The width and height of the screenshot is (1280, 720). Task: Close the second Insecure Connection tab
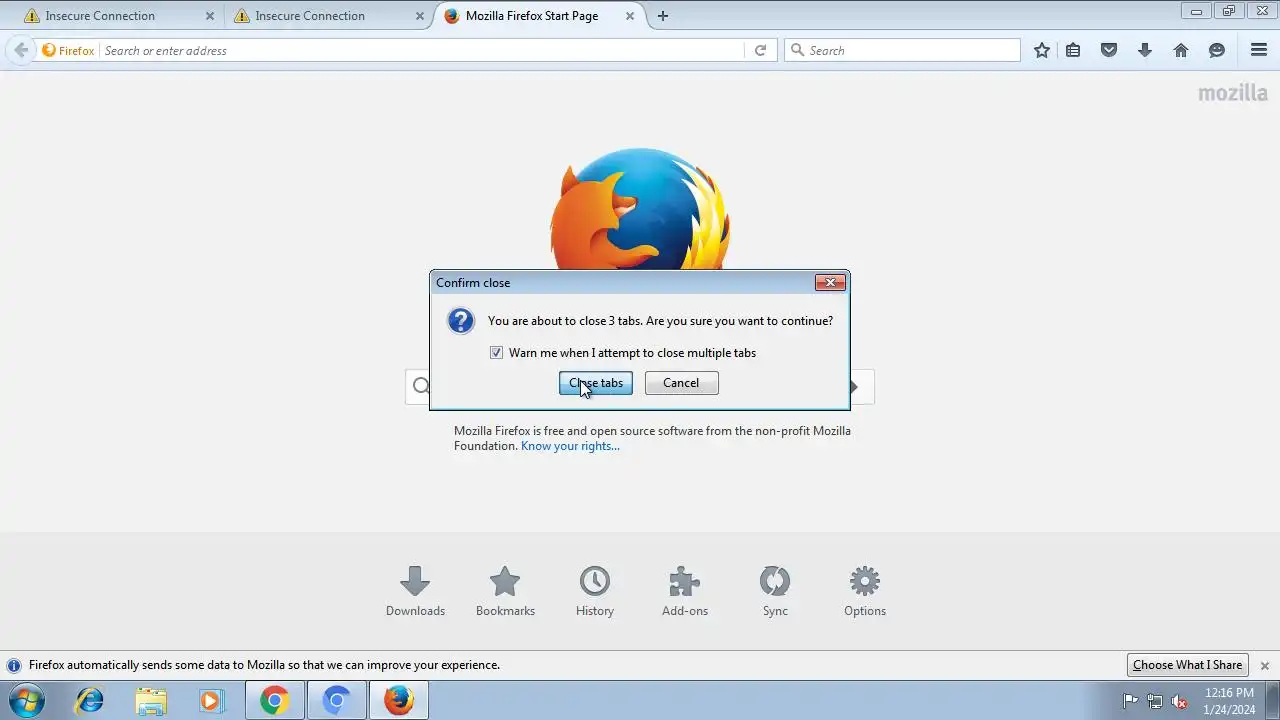(419, 16)
